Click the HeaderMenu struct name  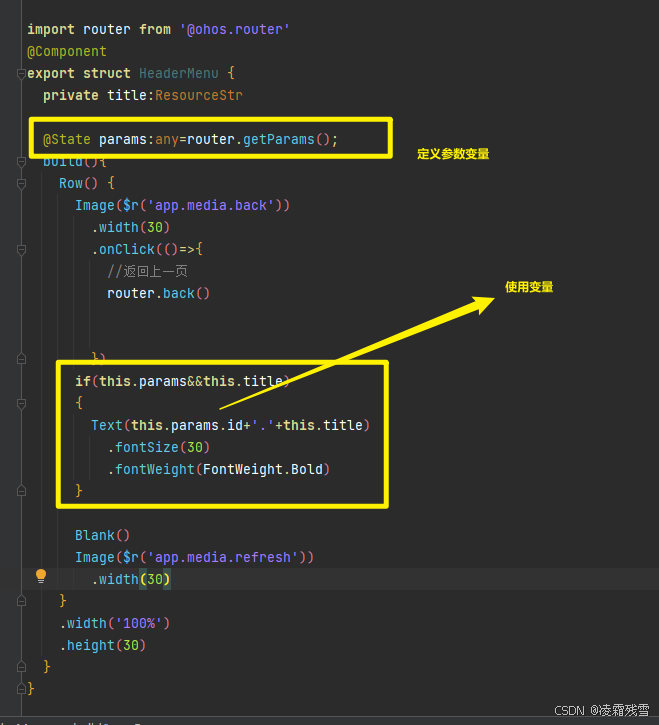coord(179,74)
